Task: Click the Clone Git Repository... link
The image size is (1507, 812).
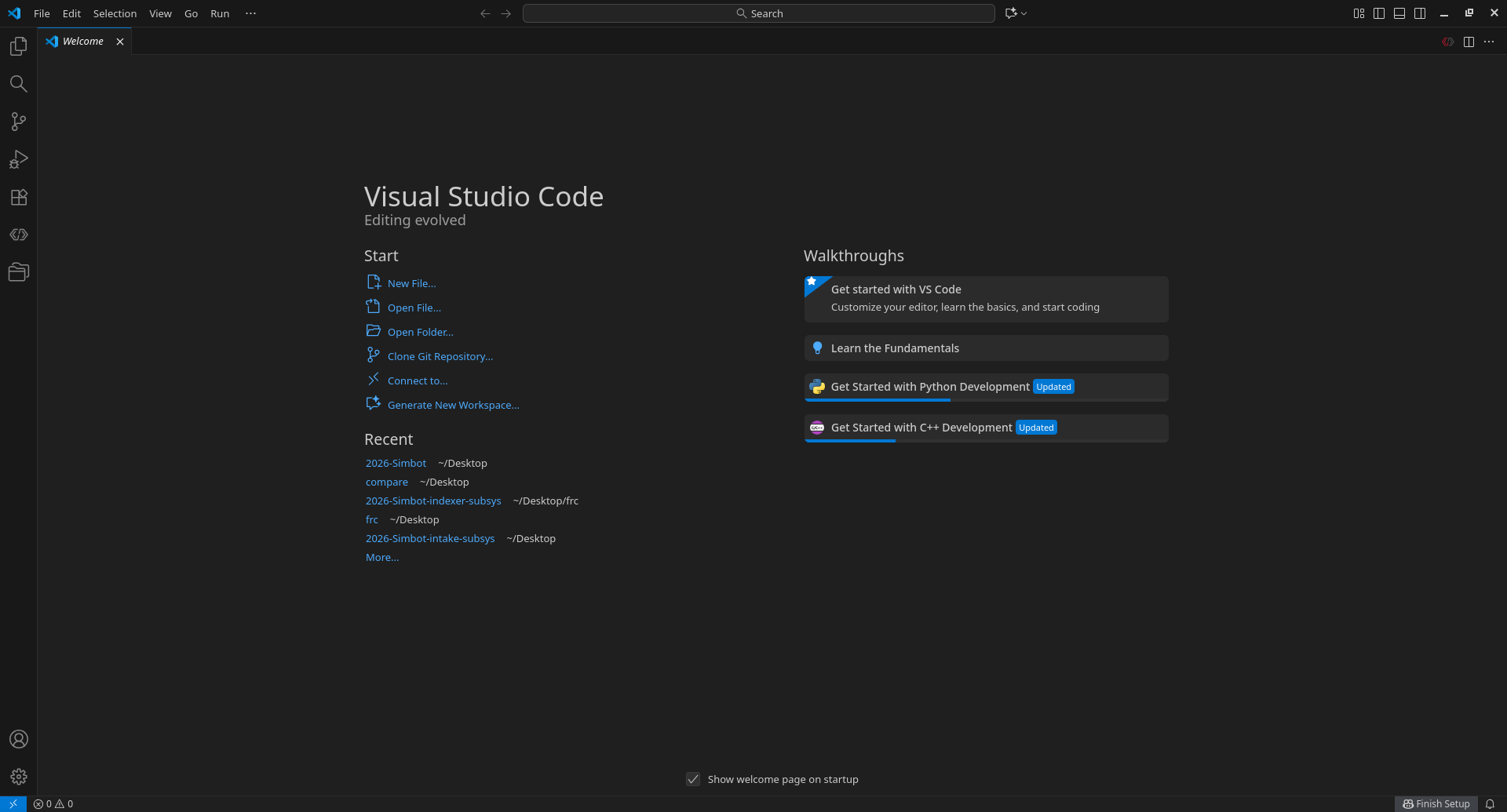Action: point(440,356)
